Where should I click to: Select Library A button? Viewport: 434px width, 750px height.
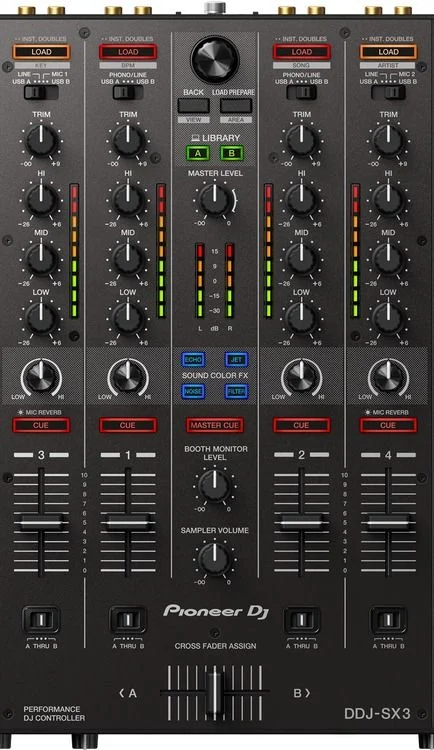click(x=198, y=154)
